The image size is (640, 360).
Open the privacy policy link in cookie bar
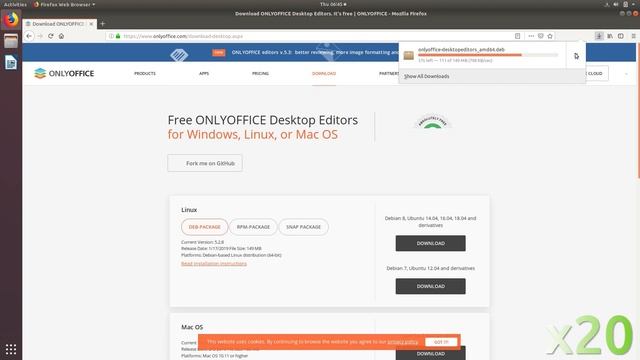(x=403, y=342)
